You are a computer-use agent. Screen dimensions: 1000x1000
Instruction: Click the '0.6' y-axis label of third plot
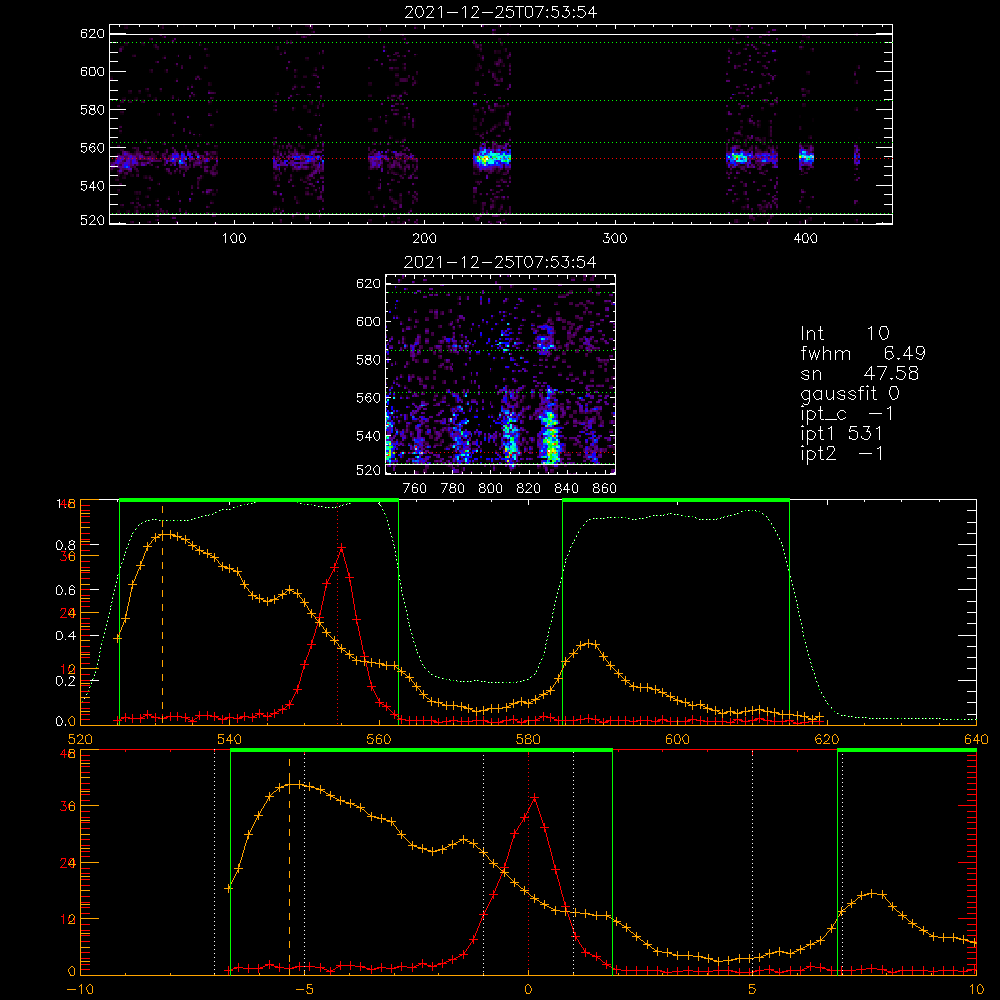(x=65, y=590)
